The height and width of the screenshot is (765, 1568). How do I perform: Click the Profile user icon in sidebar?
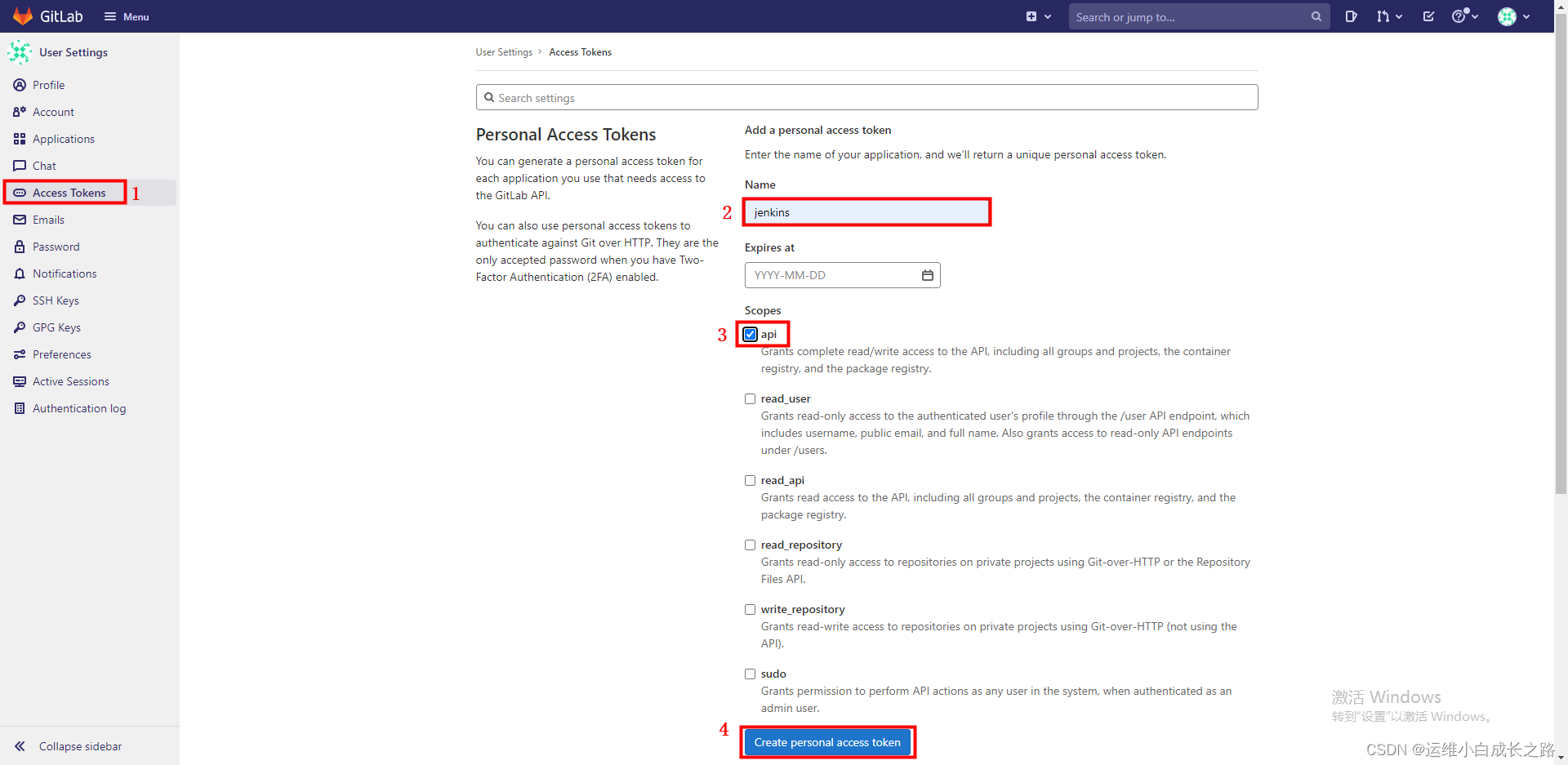click(20, 85)
